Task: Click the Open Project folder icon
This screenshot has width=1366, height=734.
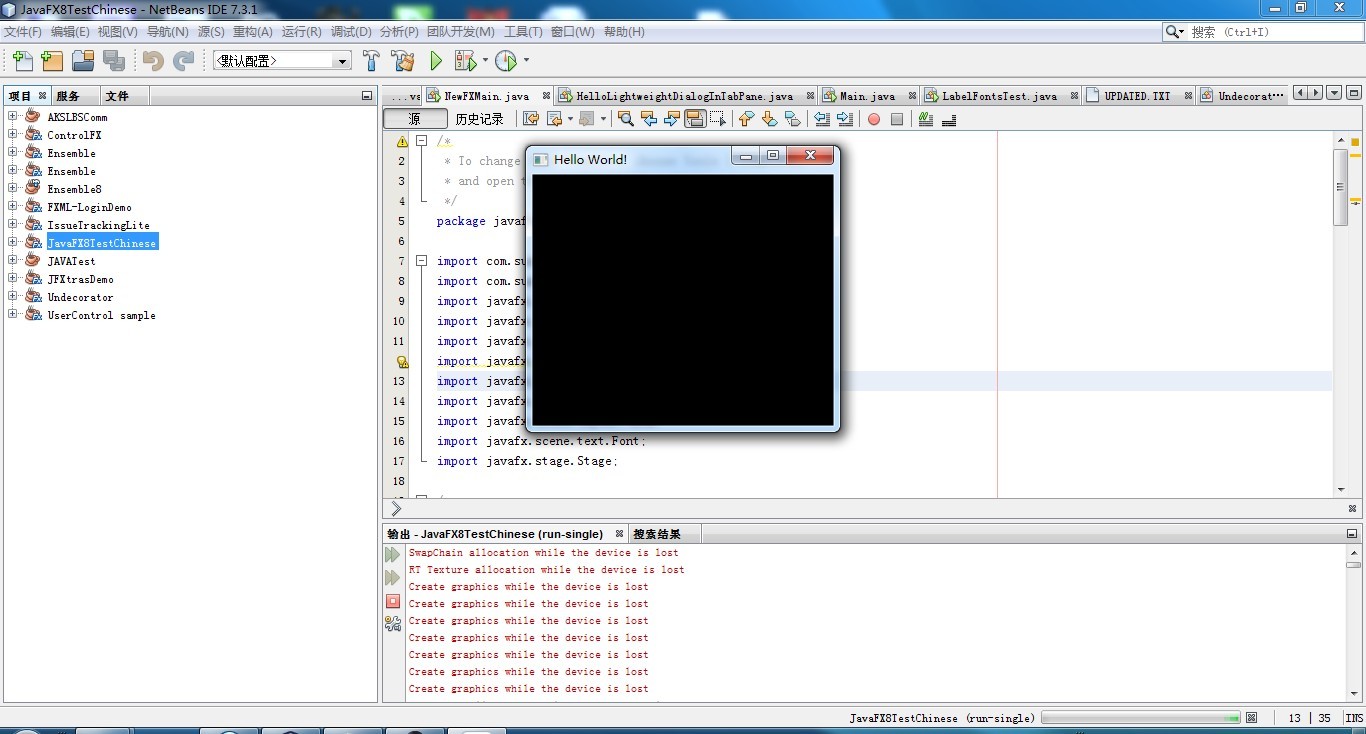Action: pos(83,61)
